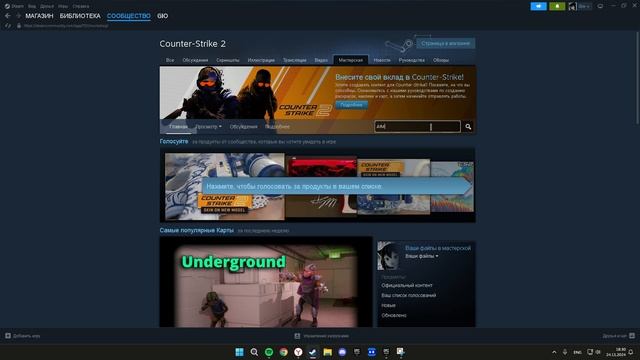640x360 pixels.
Task: Open the account name dropdown beside avatar
Action: click(x=584, y=6)
